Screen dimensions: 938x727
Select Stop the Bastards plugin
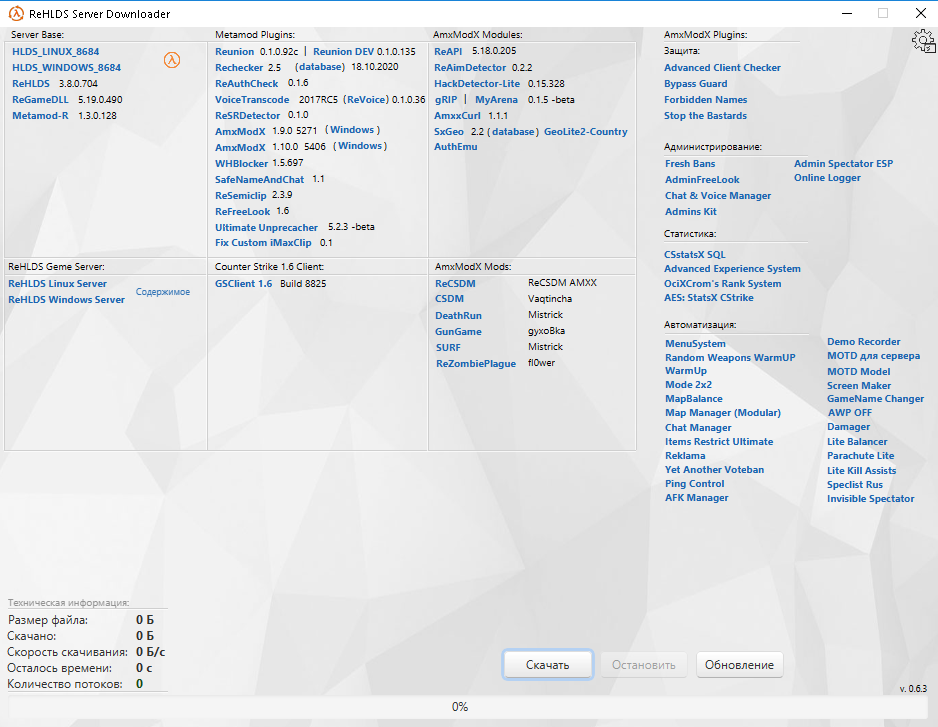pos(705,115)
